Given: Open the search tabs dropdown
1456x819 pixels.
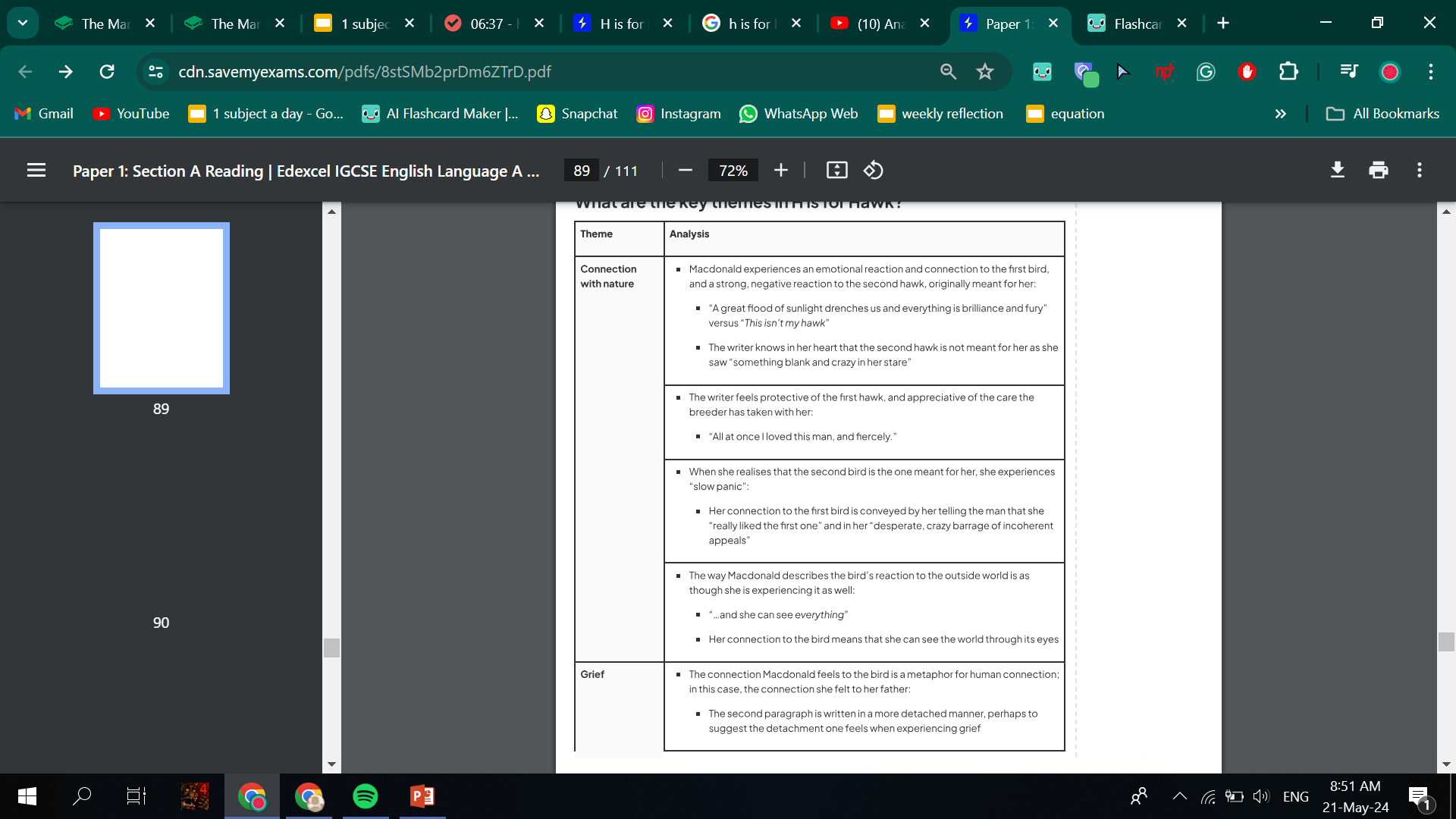Looking at the screenshot, I should coord(23,23).
